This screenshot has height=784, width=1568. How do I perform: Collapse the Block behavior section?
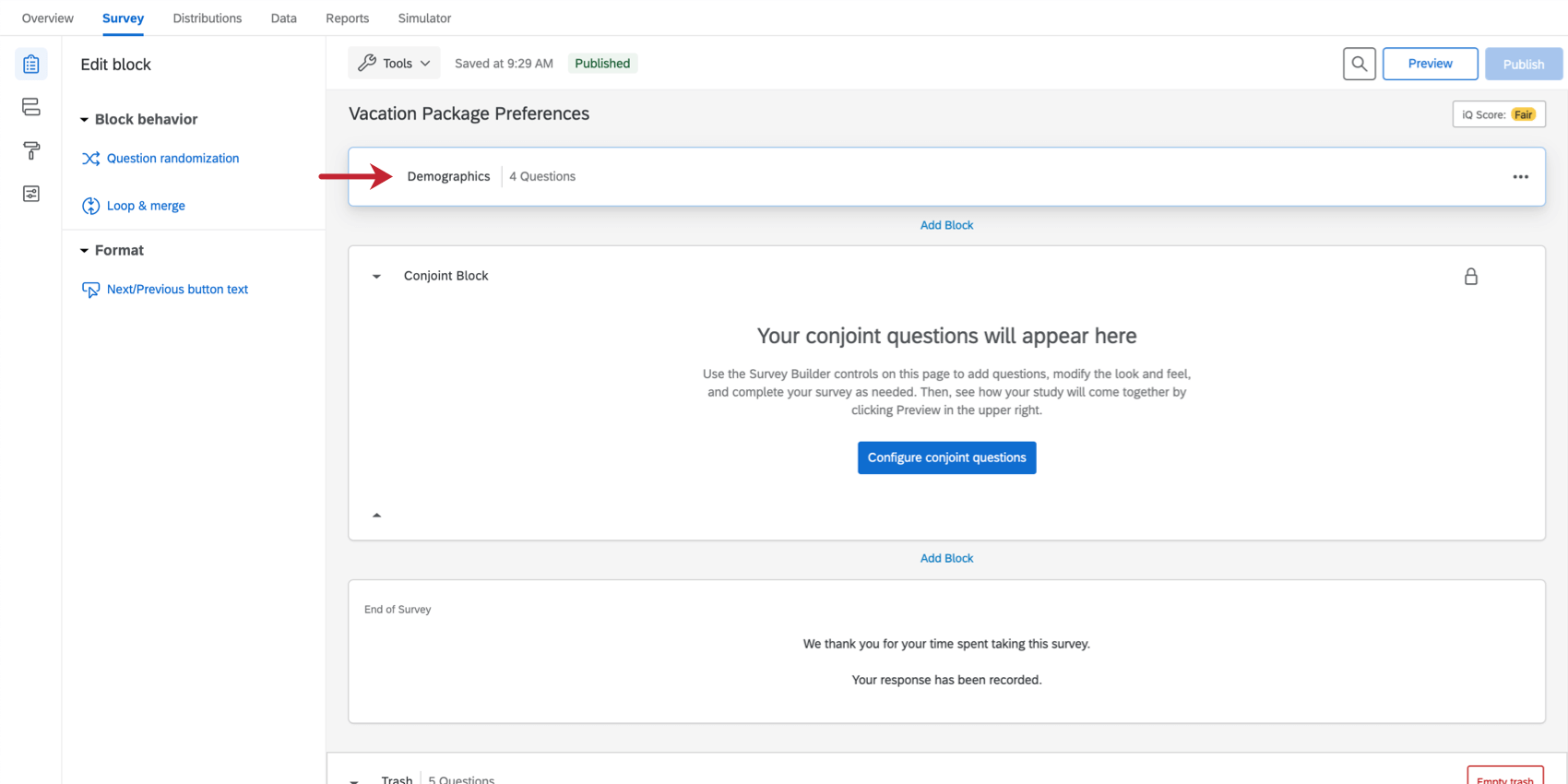pos(85,120)
